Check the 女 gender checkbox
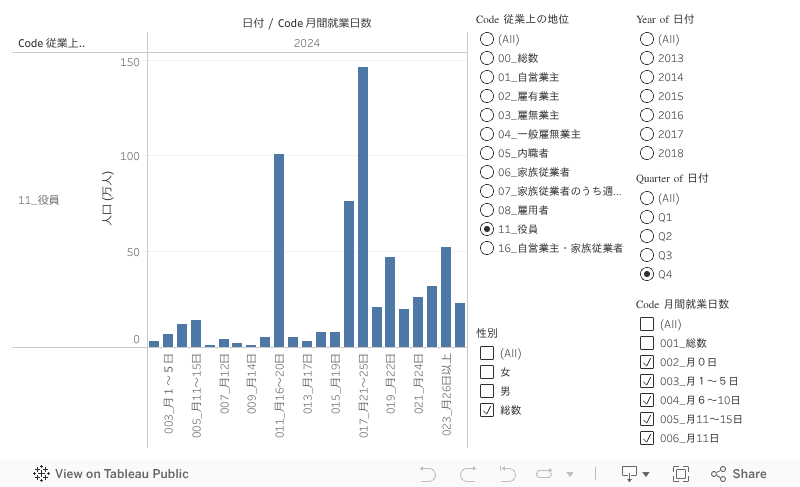 (x=487, y=372)
